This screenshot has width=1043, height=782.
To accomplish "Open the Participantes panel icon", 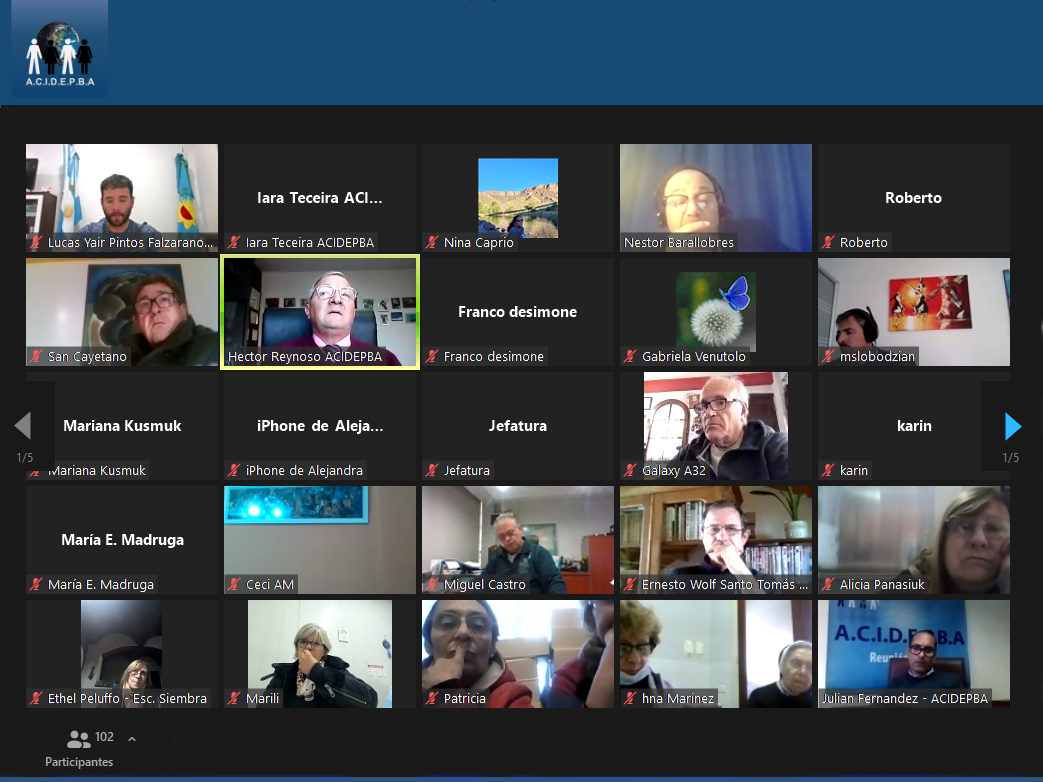I will click(78, 740).
